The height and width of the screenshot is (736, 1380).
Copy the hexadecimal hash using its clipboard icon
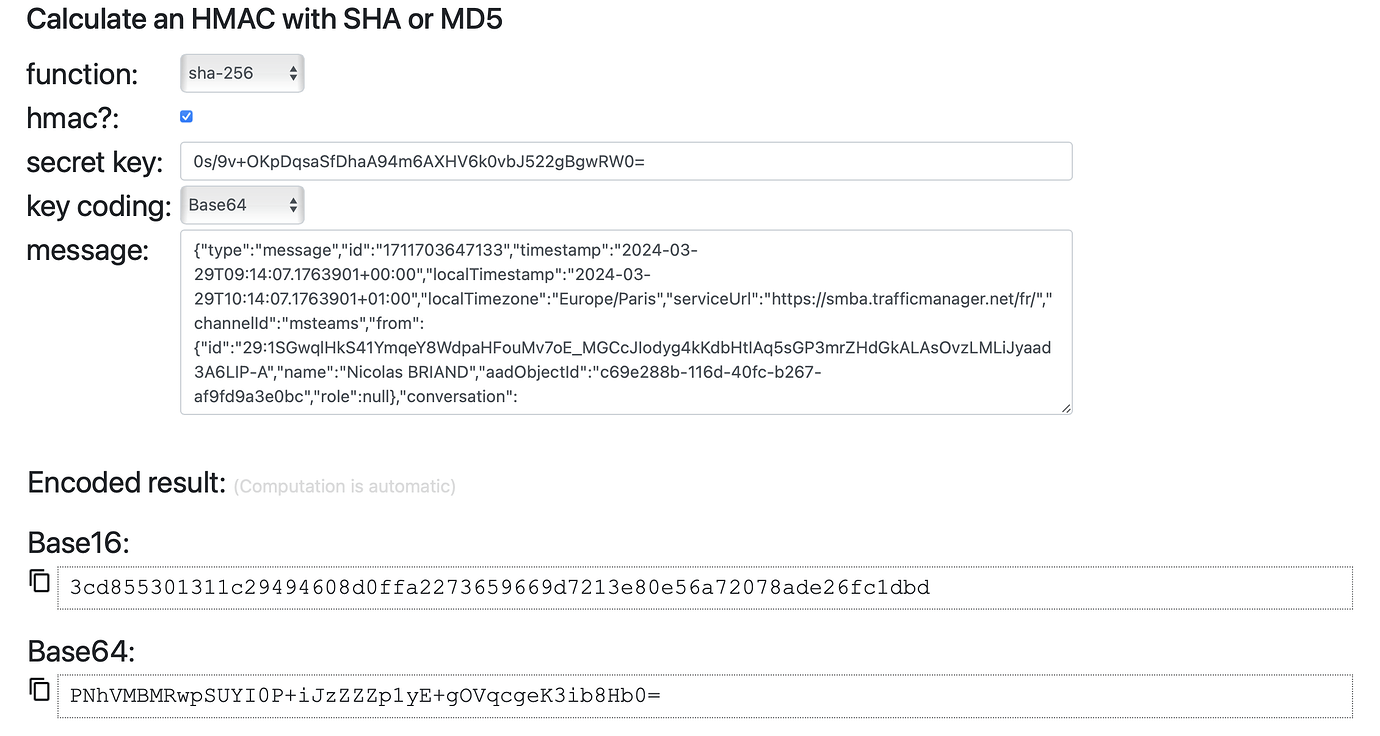click(38, 581)
